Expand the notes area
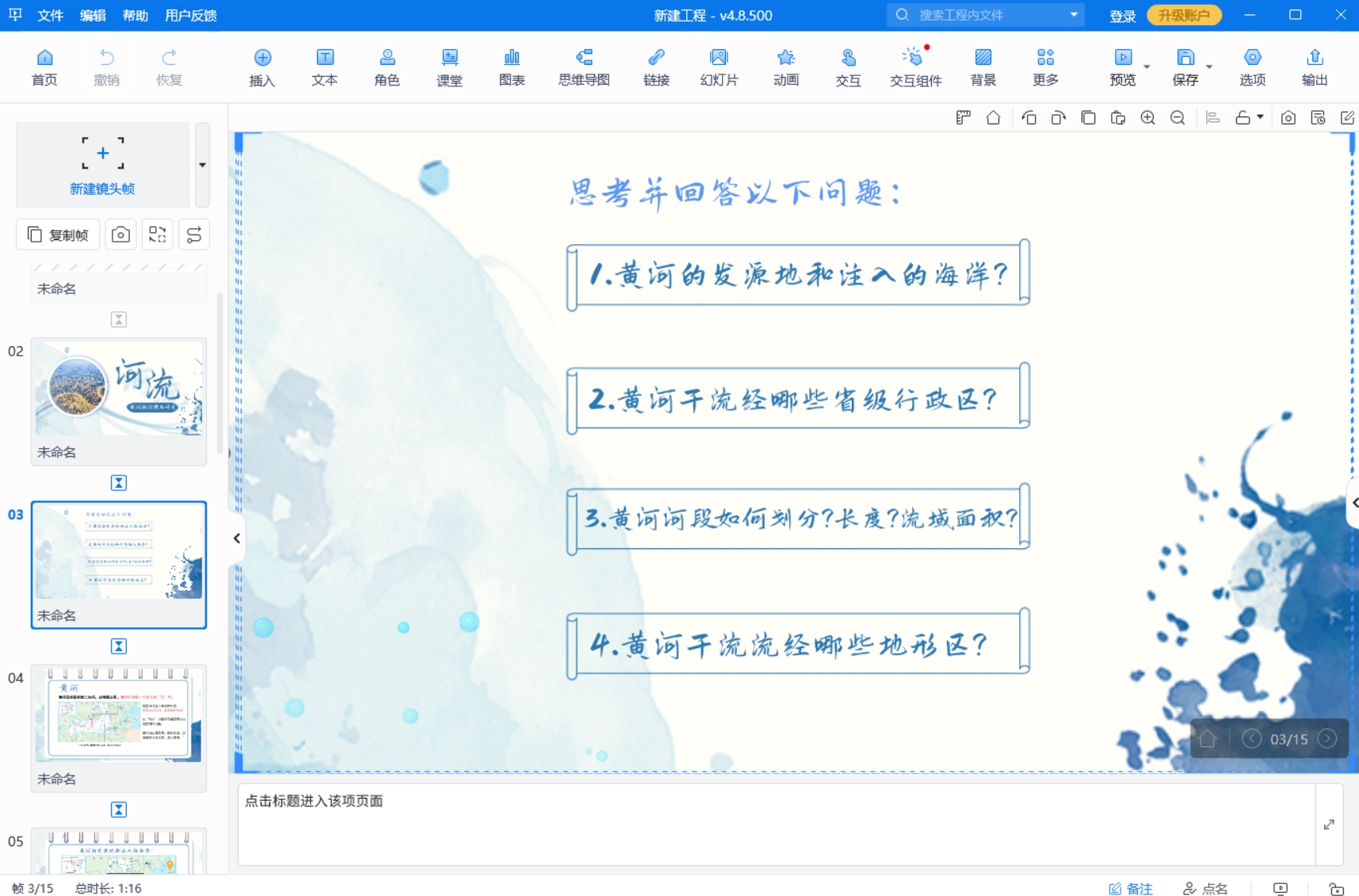Viewport: 1359px width, 896px height. [1329, 825]
